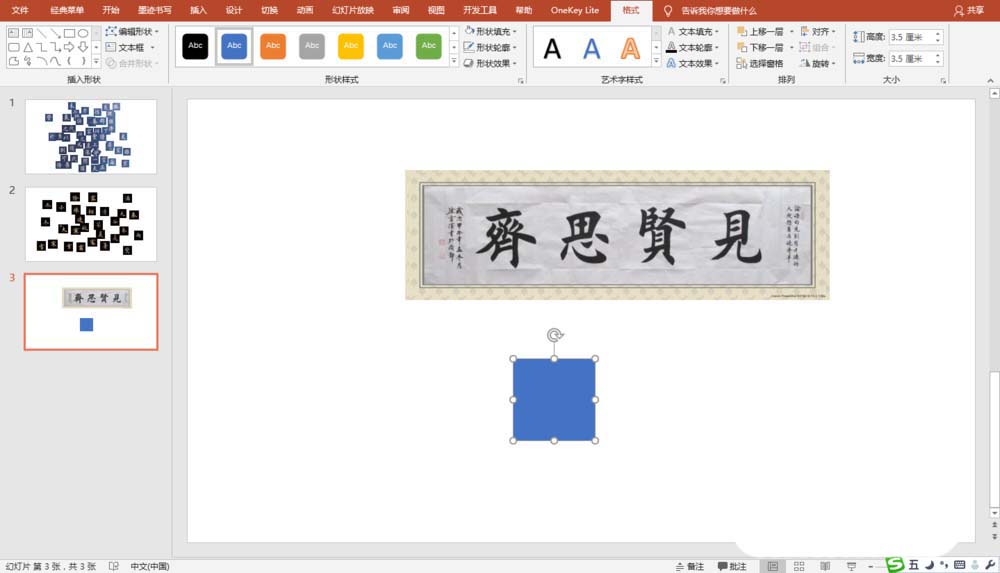Select the text box shape icon in gallery
This screenshot has height=573, width=1000.
(x=13, y=33)
